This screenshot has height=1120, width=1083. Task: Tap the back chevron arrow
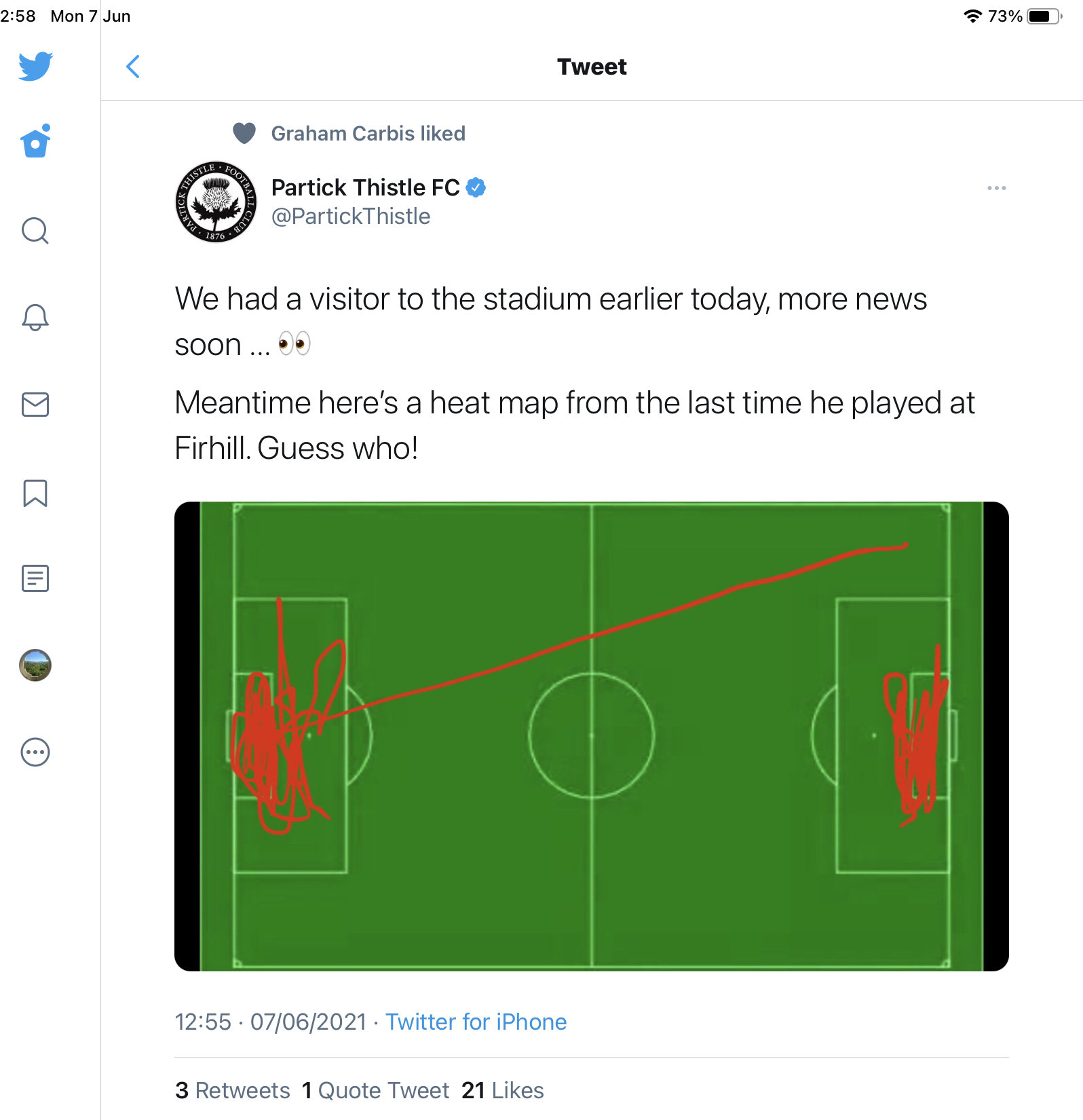coord(133,67)
